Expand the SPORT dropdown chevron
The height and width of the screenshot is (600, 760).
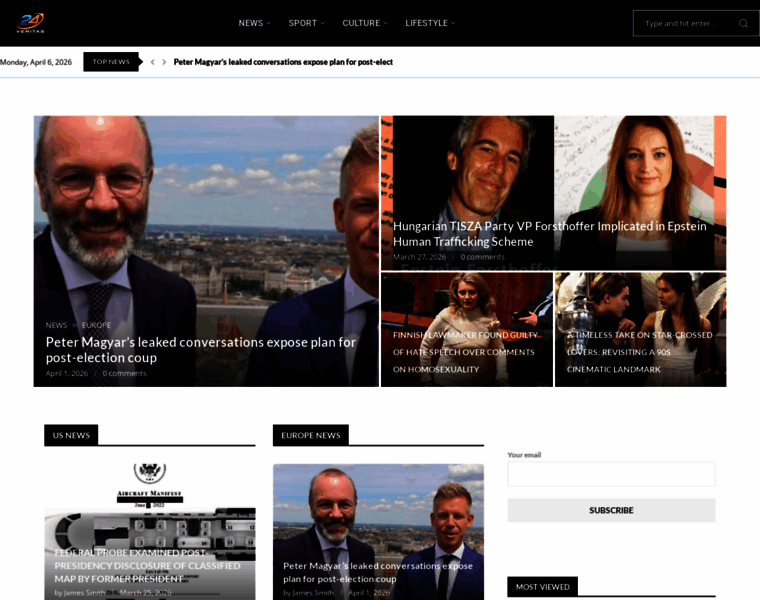(323, 23)
